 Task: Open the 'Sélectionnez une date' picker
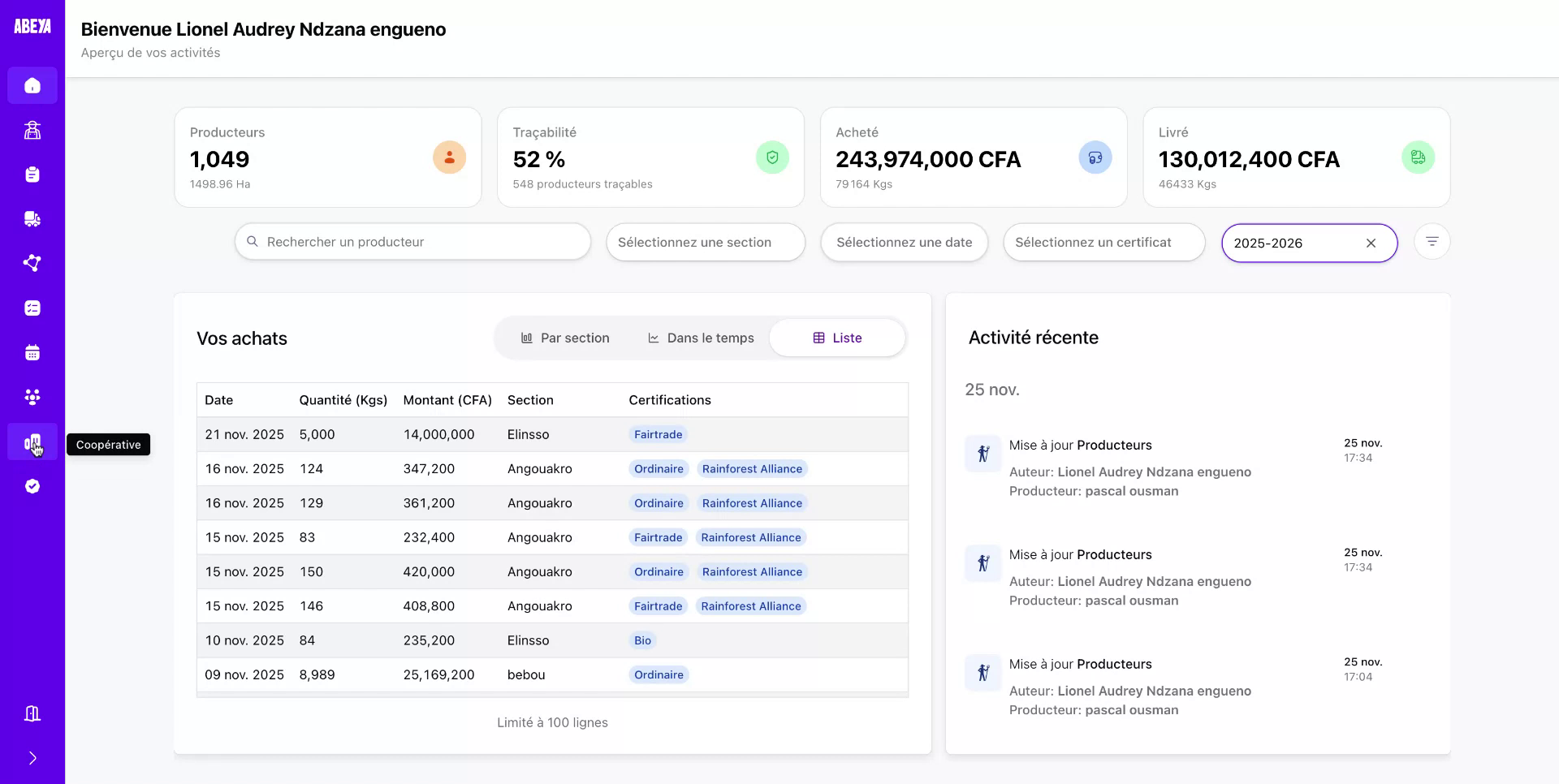click(904, 243)
